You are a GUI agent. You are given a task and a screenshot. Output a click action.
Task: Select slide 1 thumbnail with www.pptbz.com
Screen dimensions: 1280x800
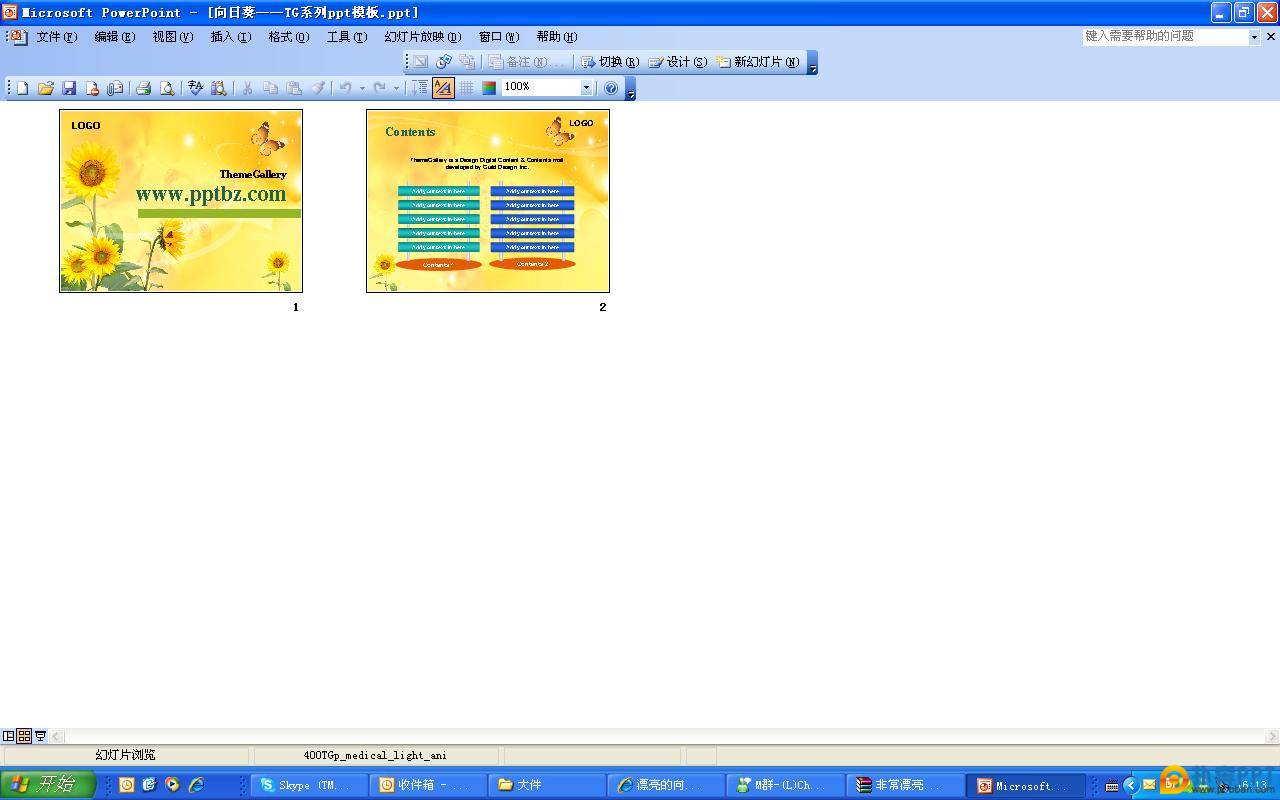point(181,201)
